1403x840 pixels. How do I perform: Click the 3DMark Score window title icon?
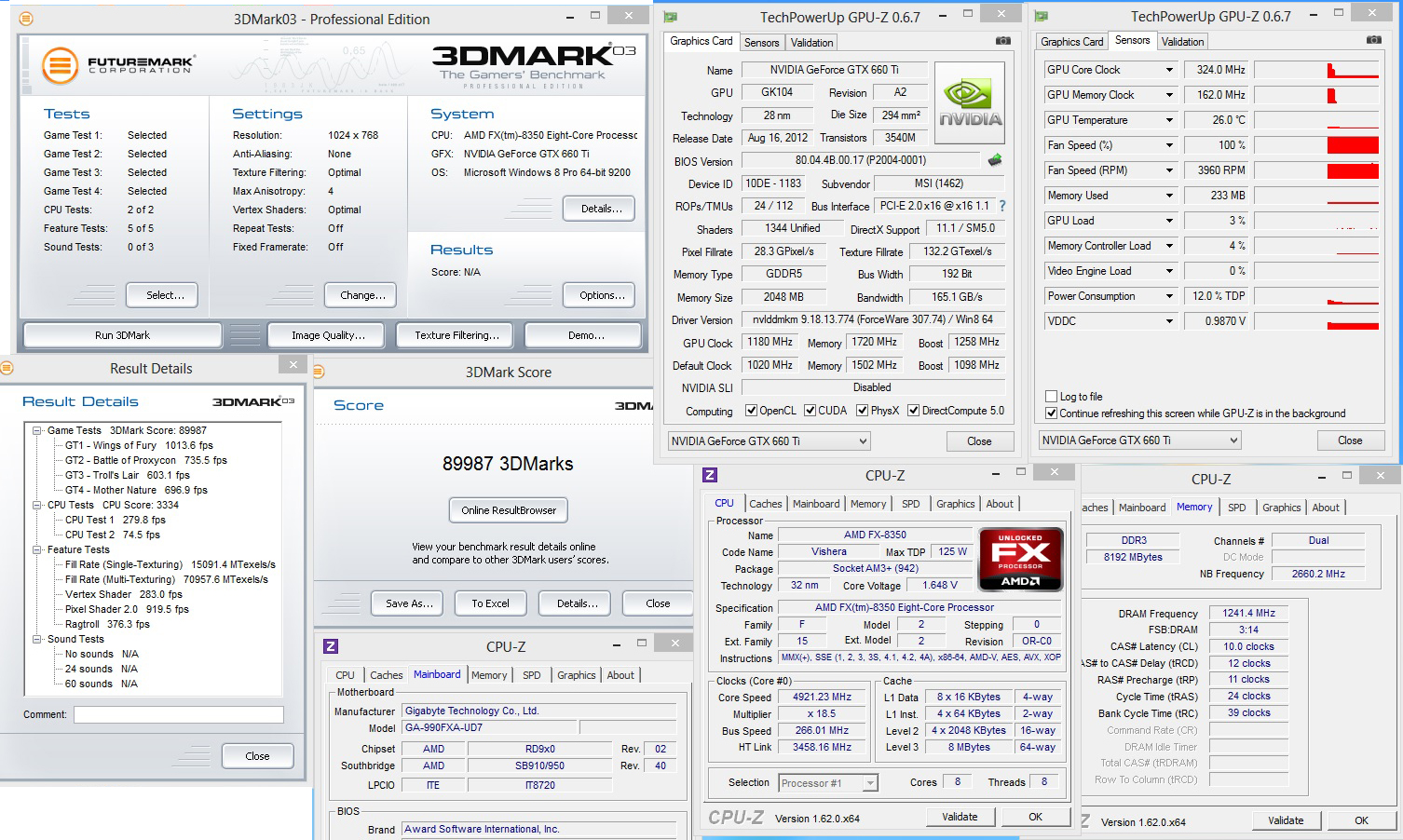(318, 372)
